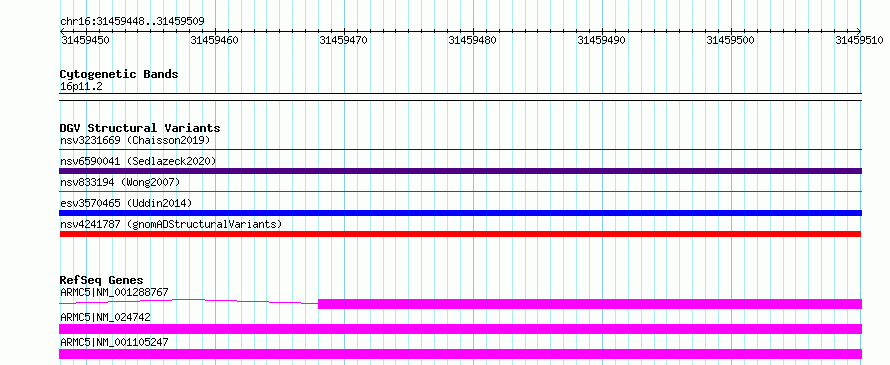Select ruler tick label 31459500
This screenshot has height=365, width=890.
click(x=730, y=40)
